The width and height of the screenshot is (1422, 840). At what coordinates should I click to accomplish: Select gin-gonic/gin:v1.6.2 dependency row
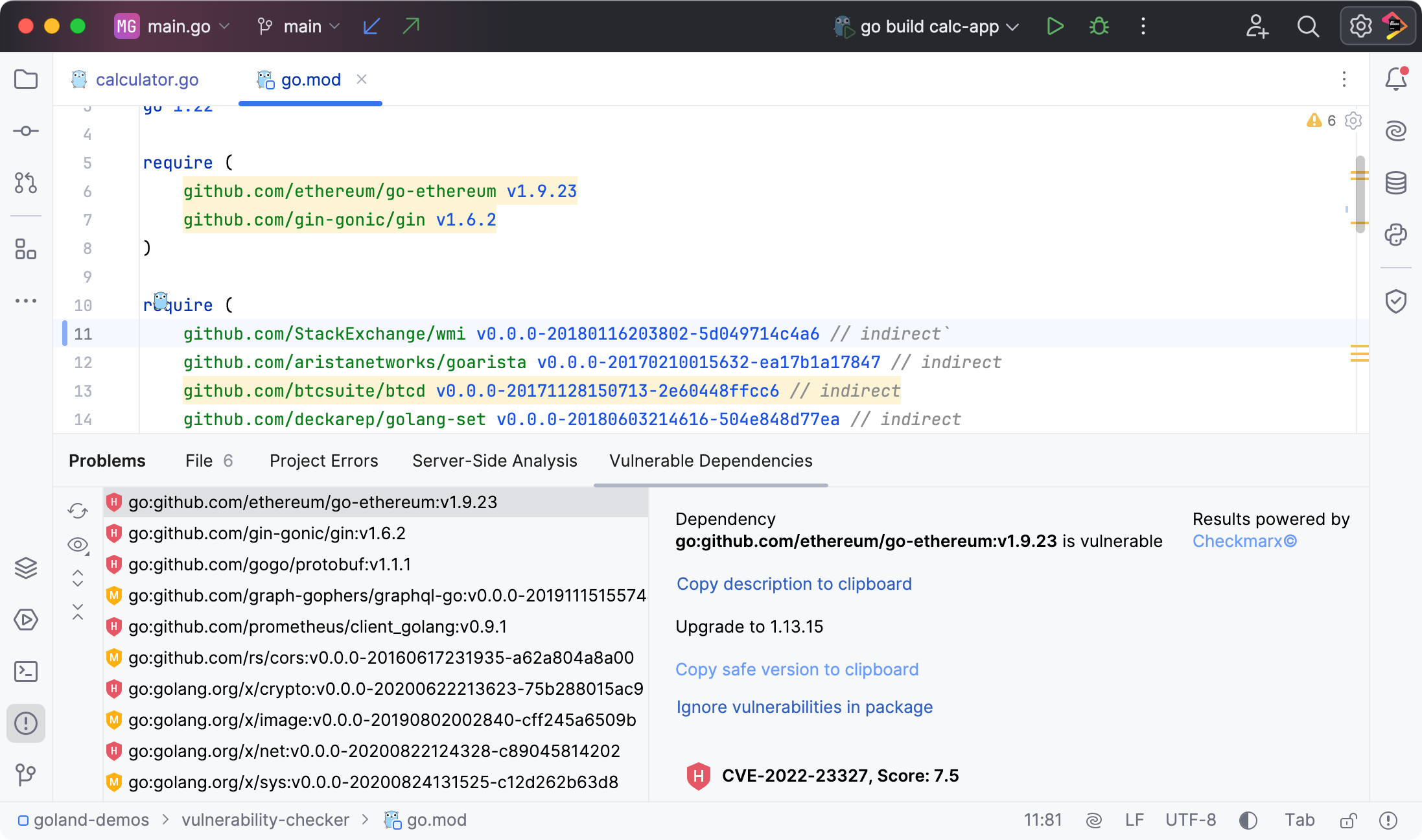point(376,533)
